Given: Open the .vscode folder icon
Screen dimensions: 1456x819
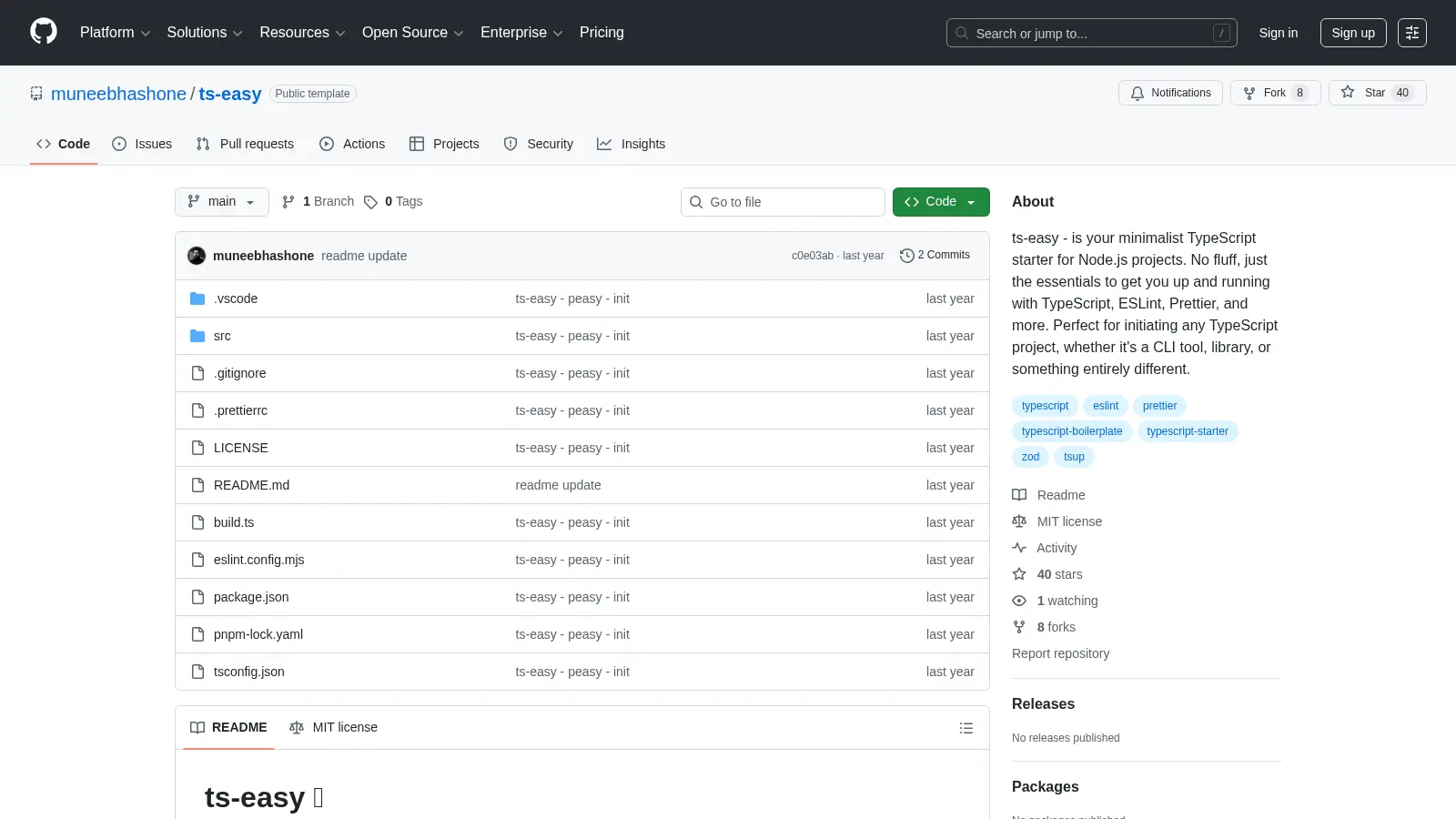Looking at the screenshot, I should pos(197,298).
